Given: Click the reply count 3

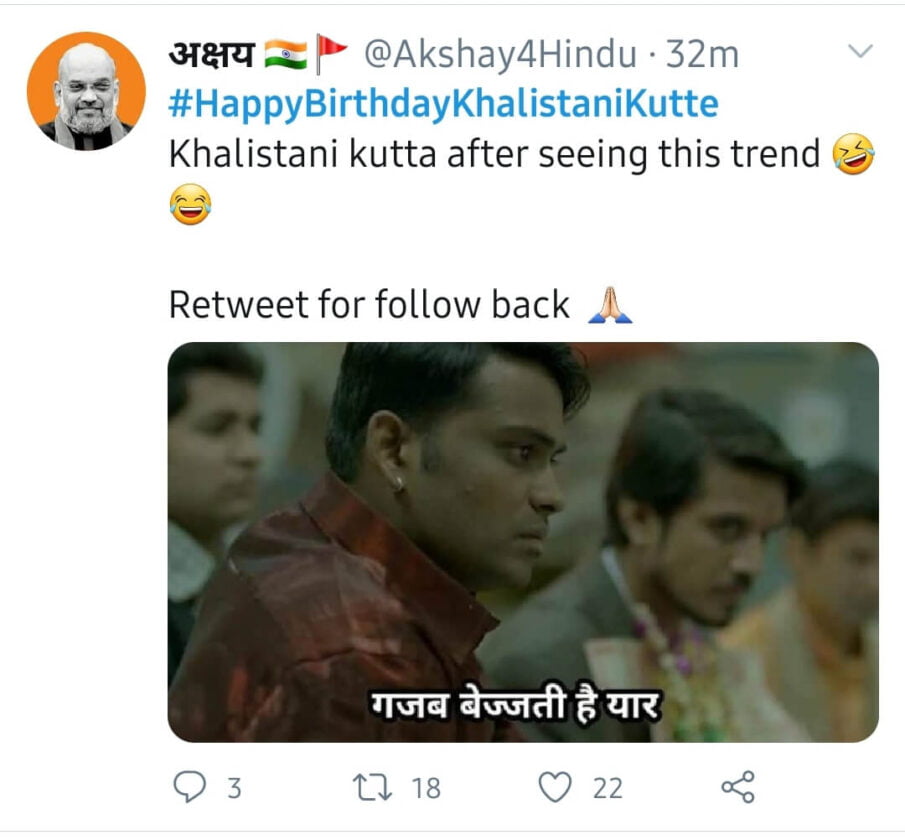Looking at the screenshot, I should (234, 789).
